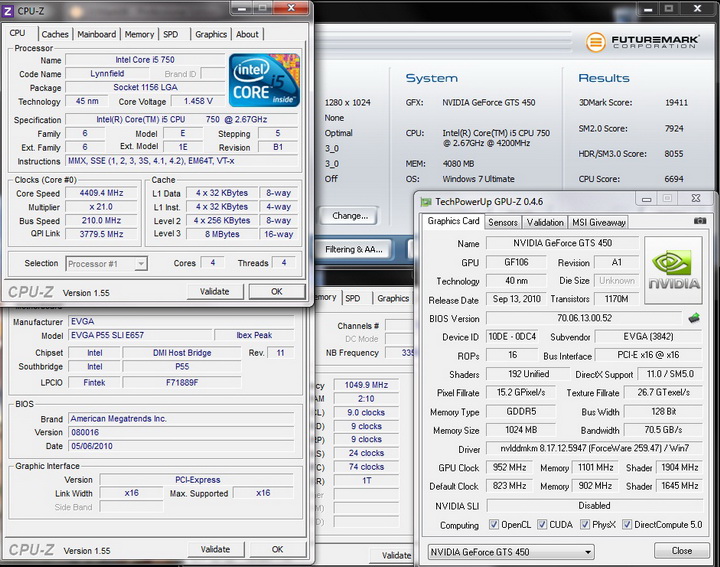Click the CPU-Z app icon in title bar
This screenshot has height=567, width=720.
8,11
